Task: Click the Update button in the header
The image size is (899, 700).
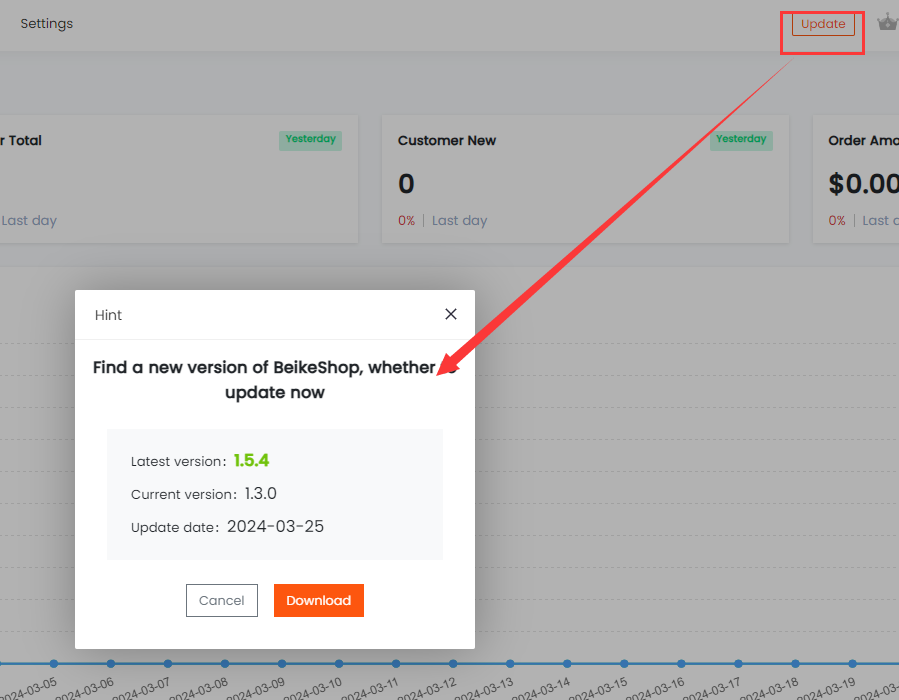Action: click(823, 24)
